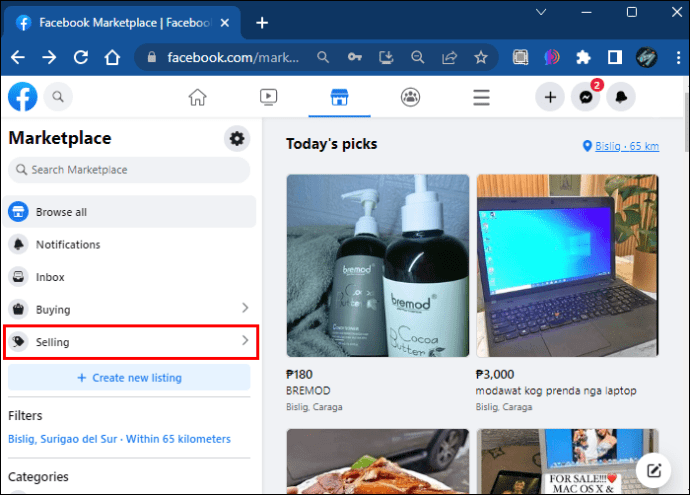Open the Marketplace Inbox item
Viewport: 690px width, 495px height.
point(129,277)
